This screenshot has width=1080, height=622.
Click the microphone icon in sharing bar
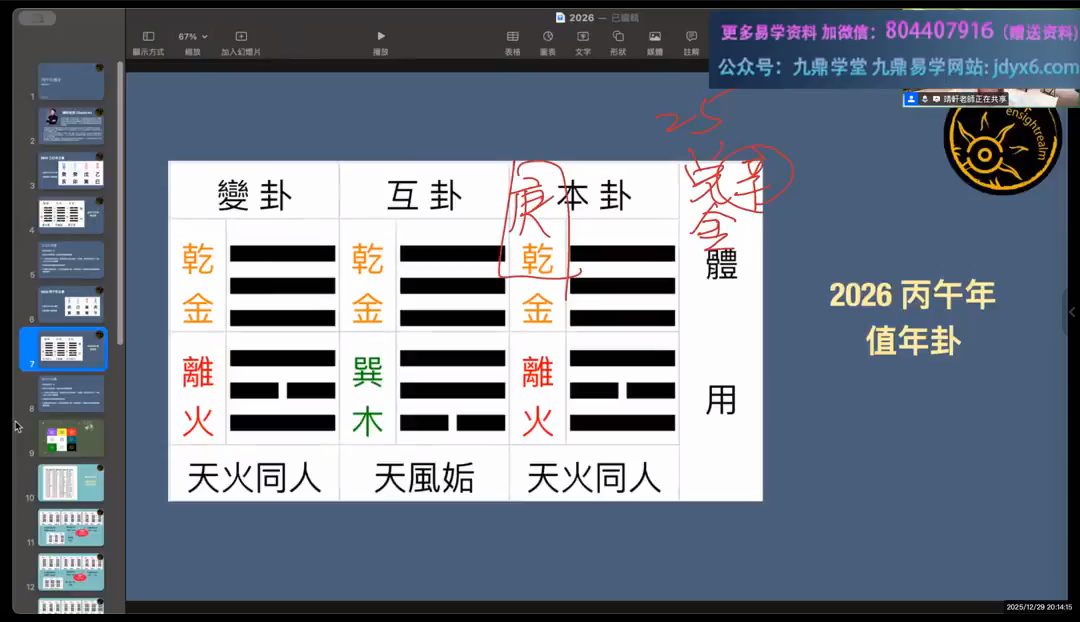pos(924,99)
